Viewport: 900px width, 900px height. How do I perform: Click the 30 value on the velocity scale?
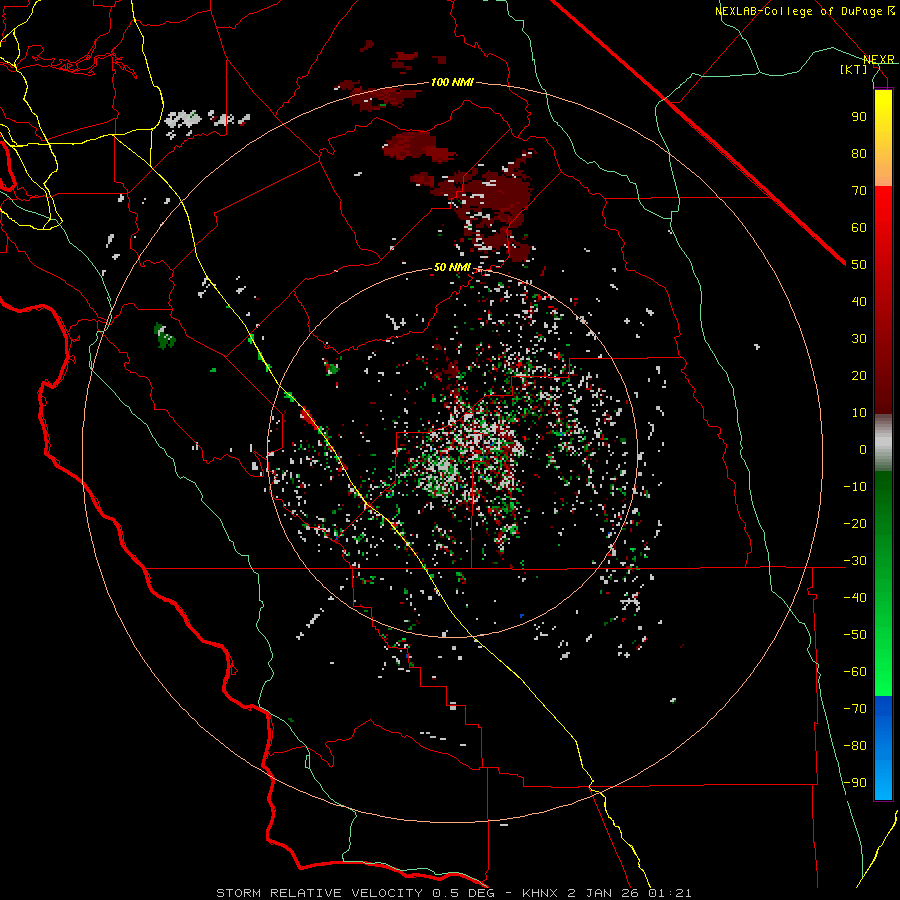coord(859,339)
